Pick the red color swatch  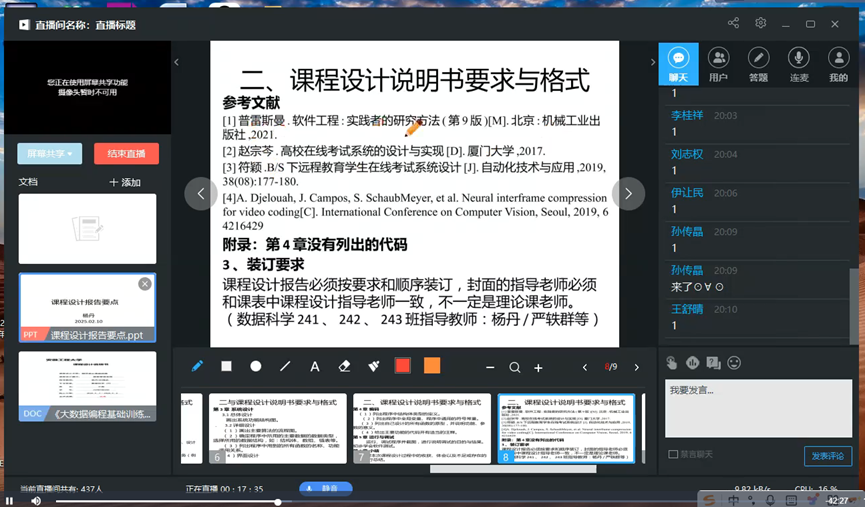(403, 367)
